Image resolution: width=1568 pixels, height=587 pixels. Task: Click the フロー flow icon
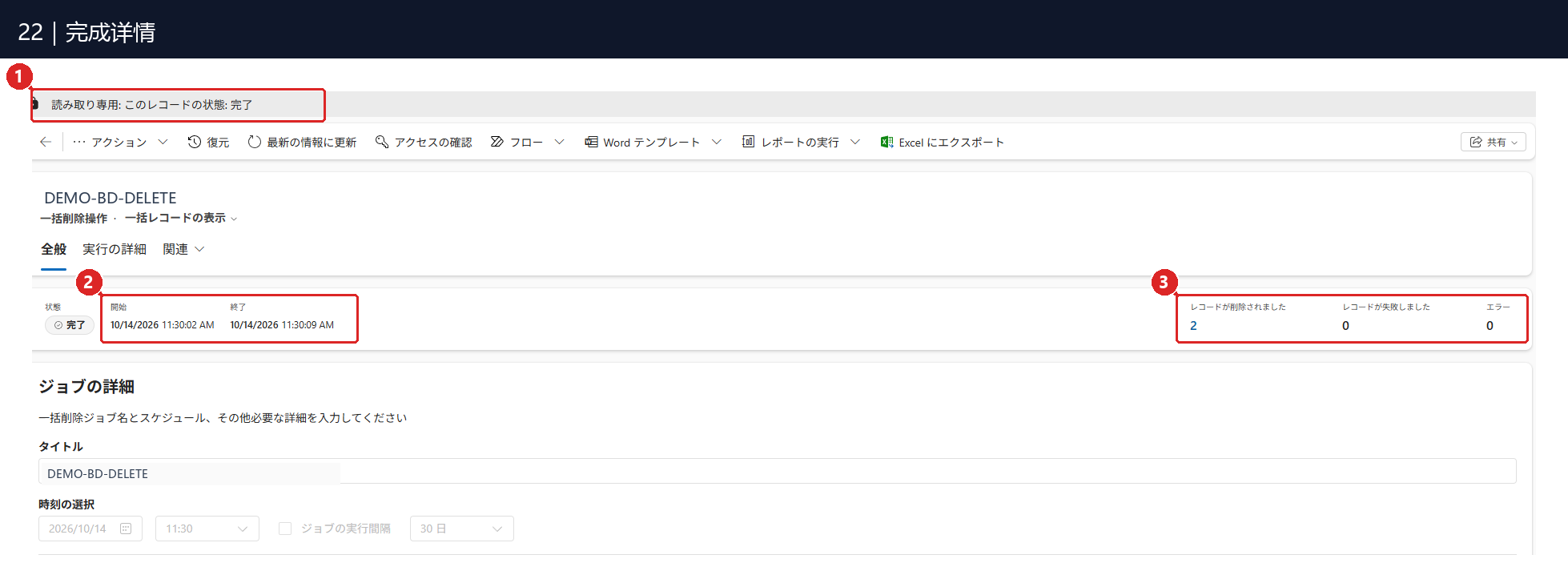pos(497,142)
